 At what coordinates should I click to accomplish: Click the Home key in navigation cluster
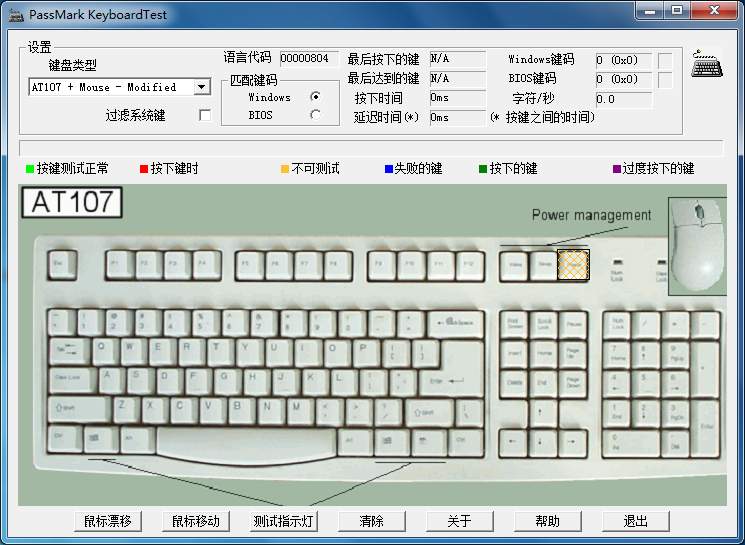point(543,354)
